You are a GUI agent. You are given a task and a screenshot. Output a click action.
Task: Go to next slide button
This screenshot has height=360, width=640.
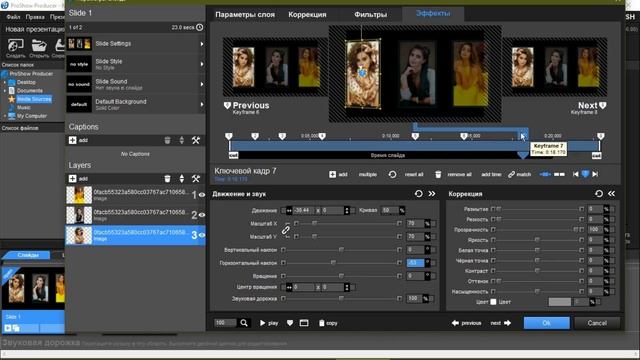pos(501,323)
